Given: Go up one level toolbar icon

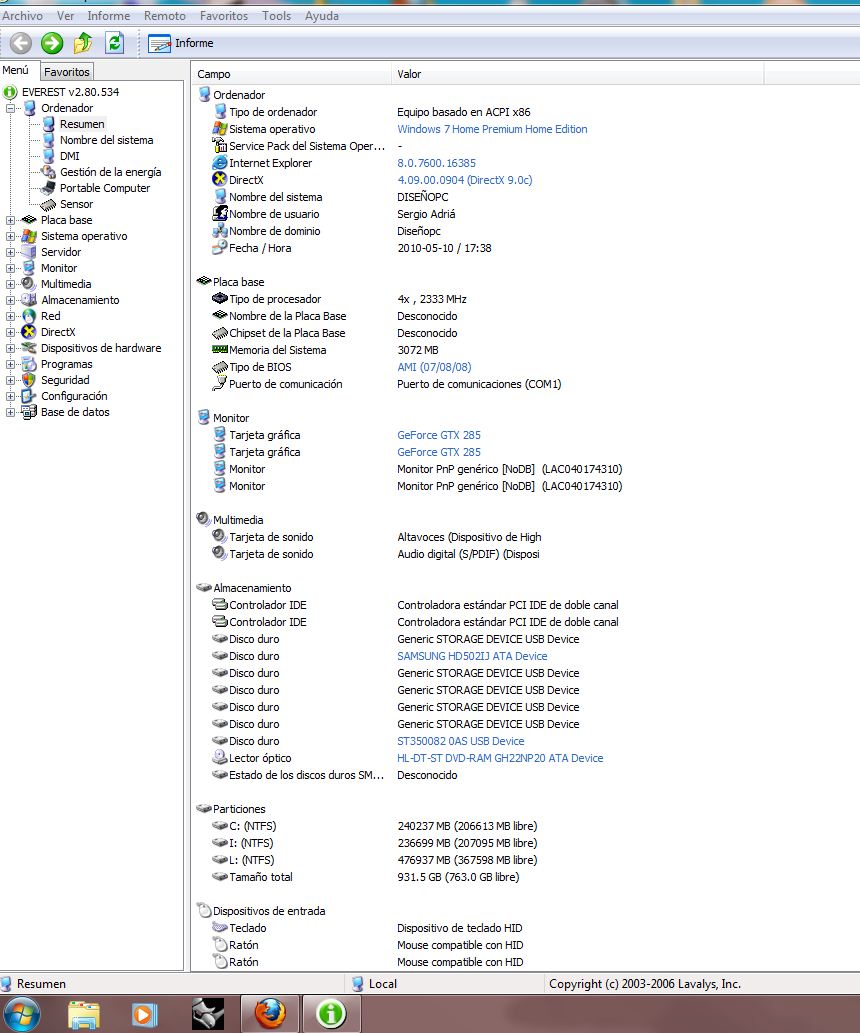Looking at the screenshot, I should pyautogui.click(x=83, y=43).
